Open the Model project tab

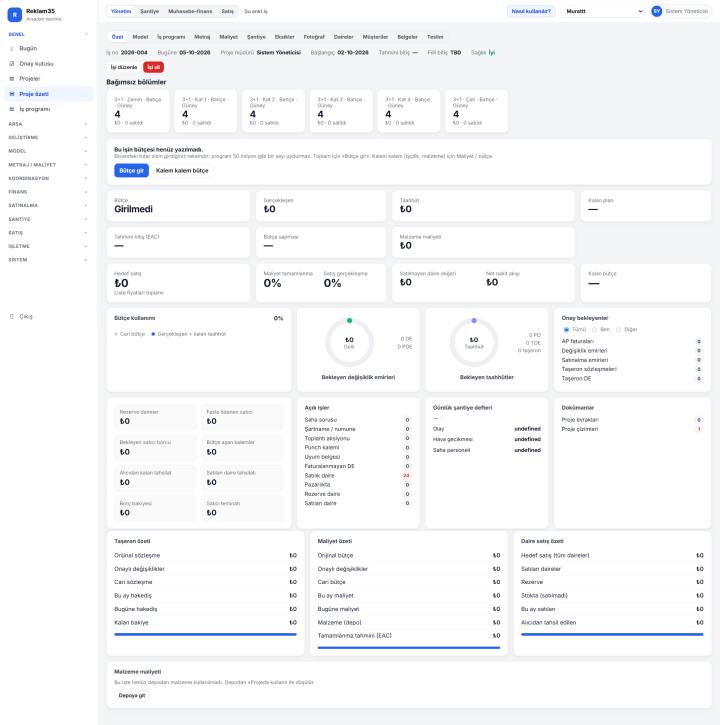(x=140, y=37)
